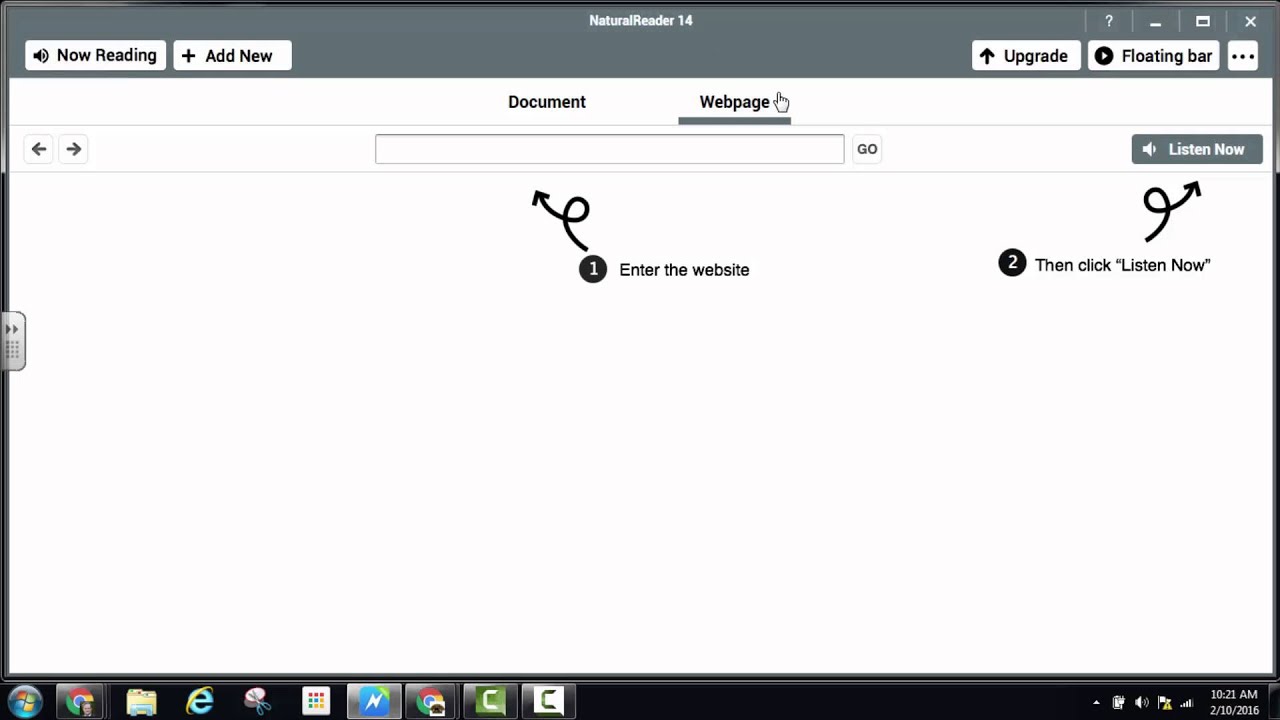This screenshot has width=1280, height=720.
Task: Open the Snipping Tool taskbar icon
Action: (x=258, y=701)
